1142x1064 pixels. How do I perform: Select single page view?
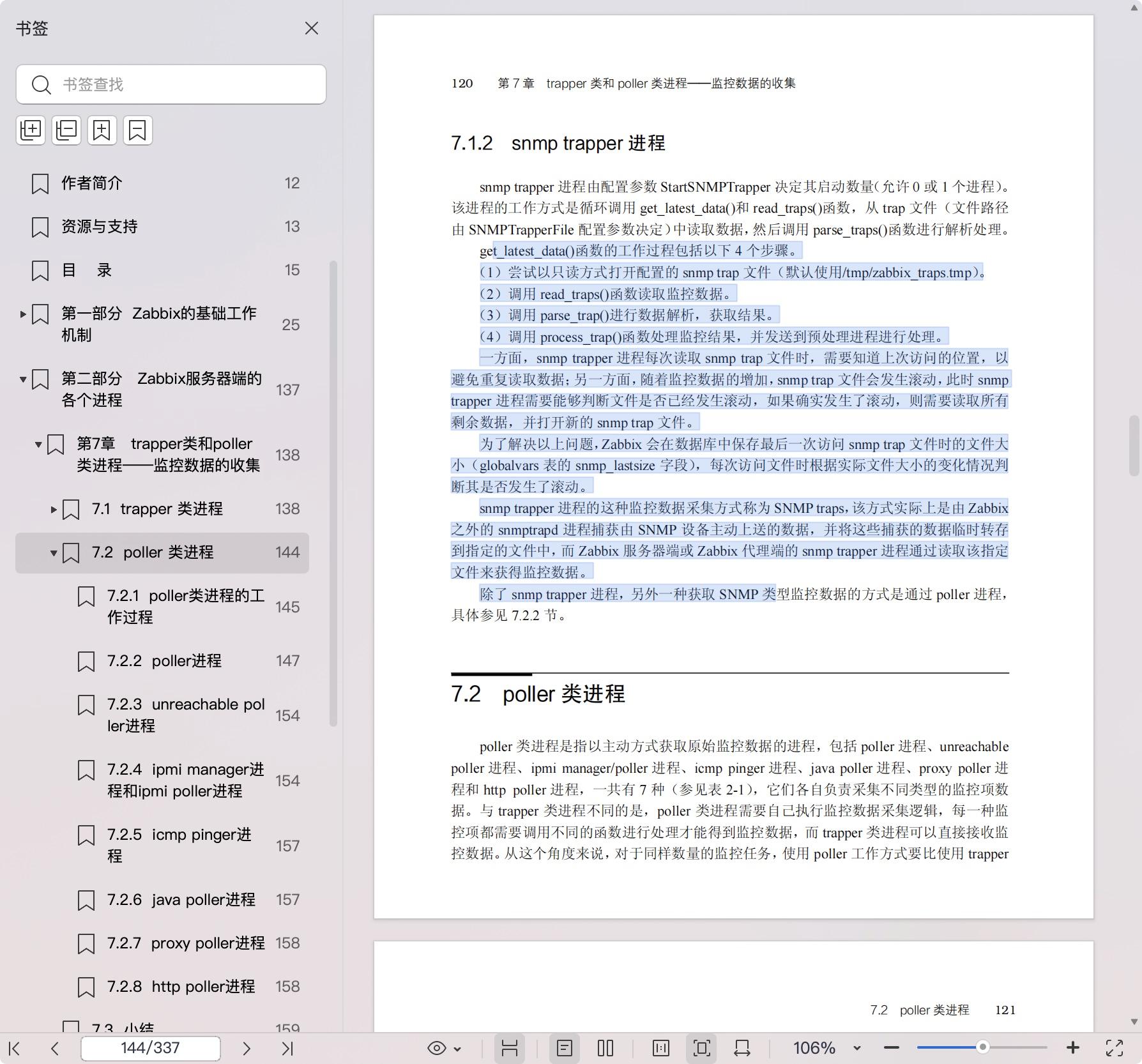(x=565, y=1048)
